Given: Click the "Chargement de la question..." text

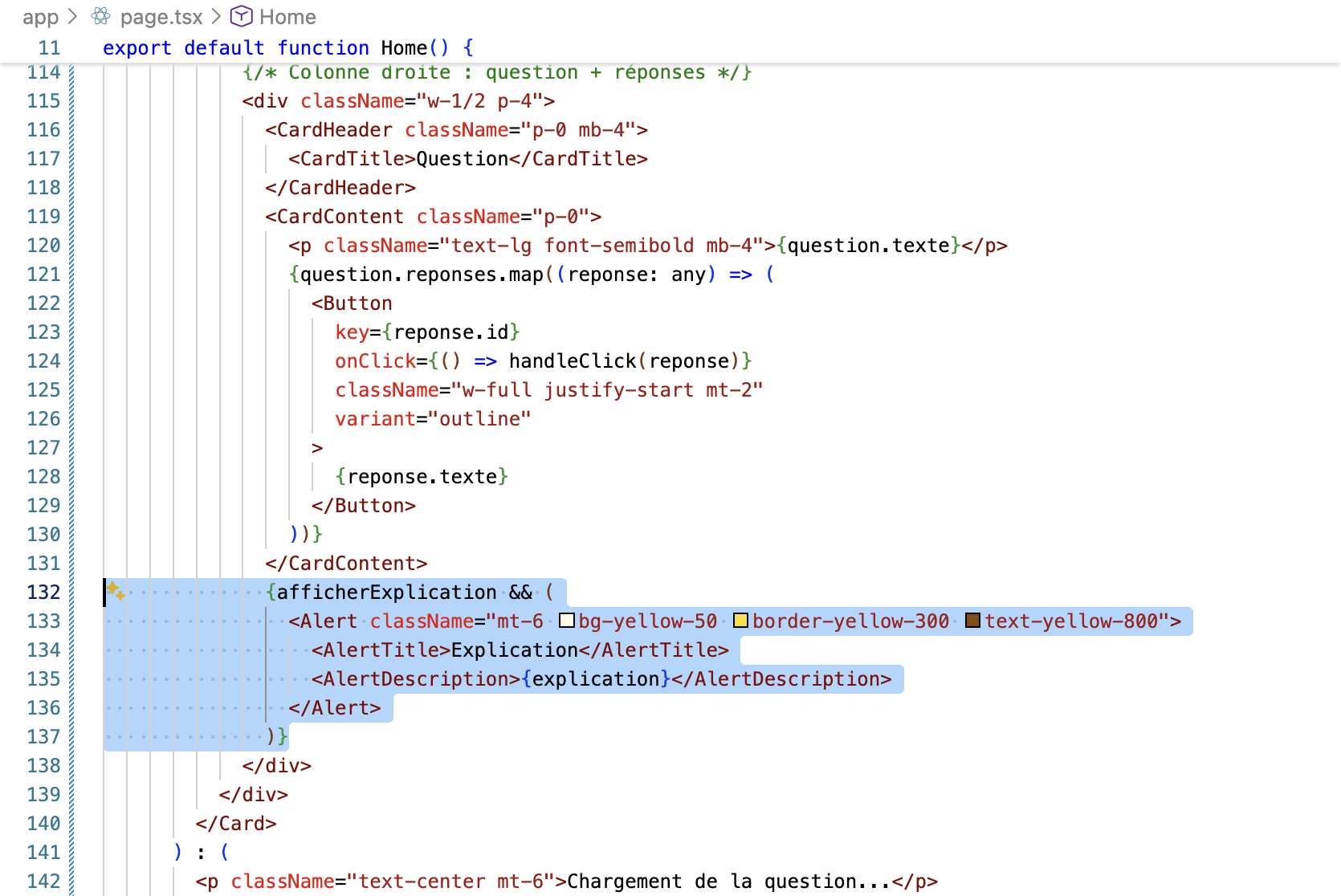Looking at the screenshot, I should [728, 882].
